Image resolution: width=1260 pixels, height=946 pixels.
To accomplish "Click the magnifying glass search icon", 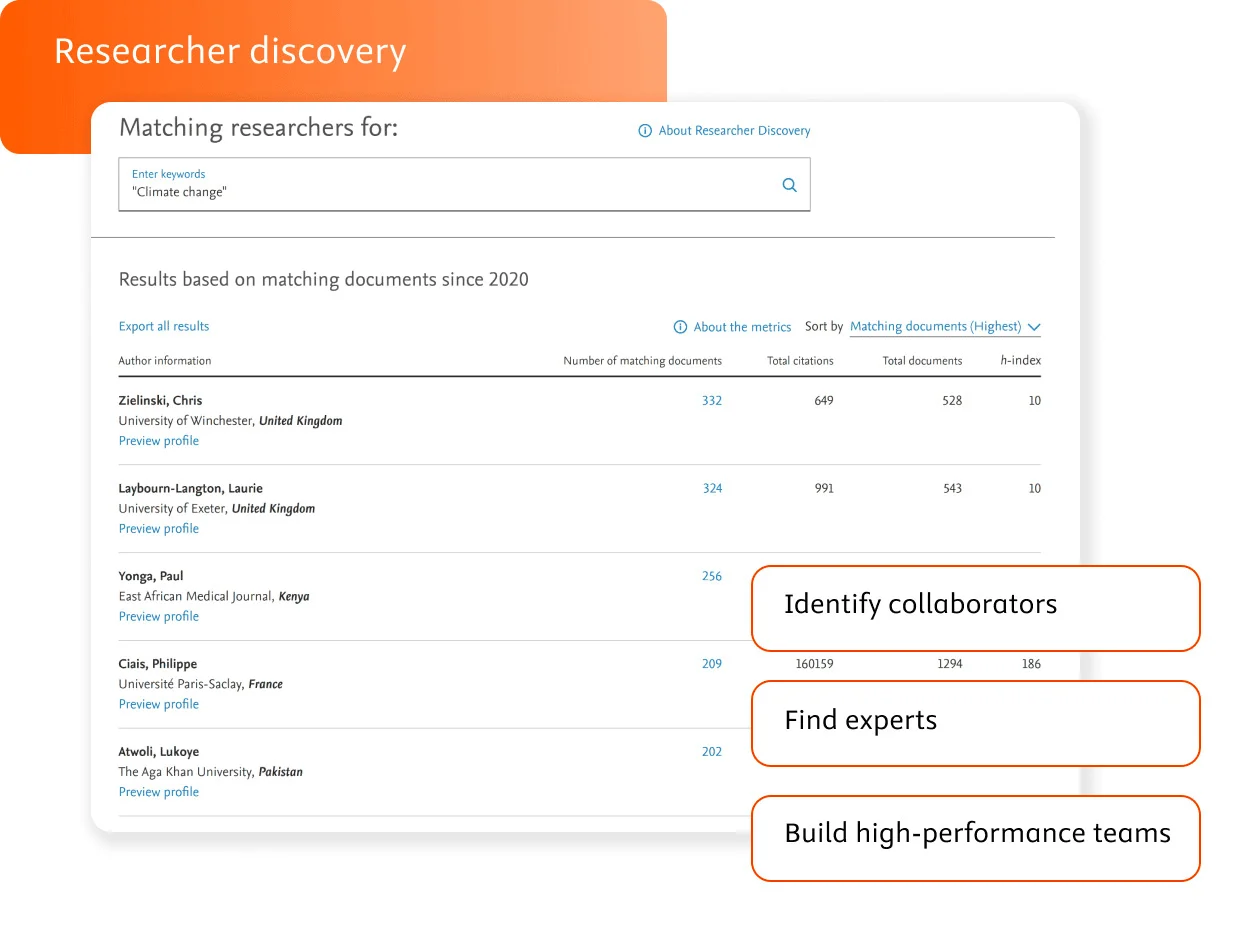I will pyautogui.click(x=789, y=185).
